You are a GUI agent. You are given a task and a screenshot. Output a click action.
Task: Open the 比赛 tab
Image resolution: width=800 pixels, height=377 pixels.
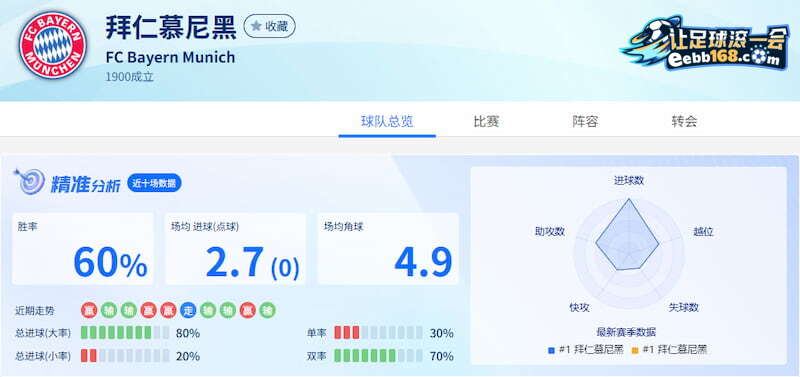point(486,121)
